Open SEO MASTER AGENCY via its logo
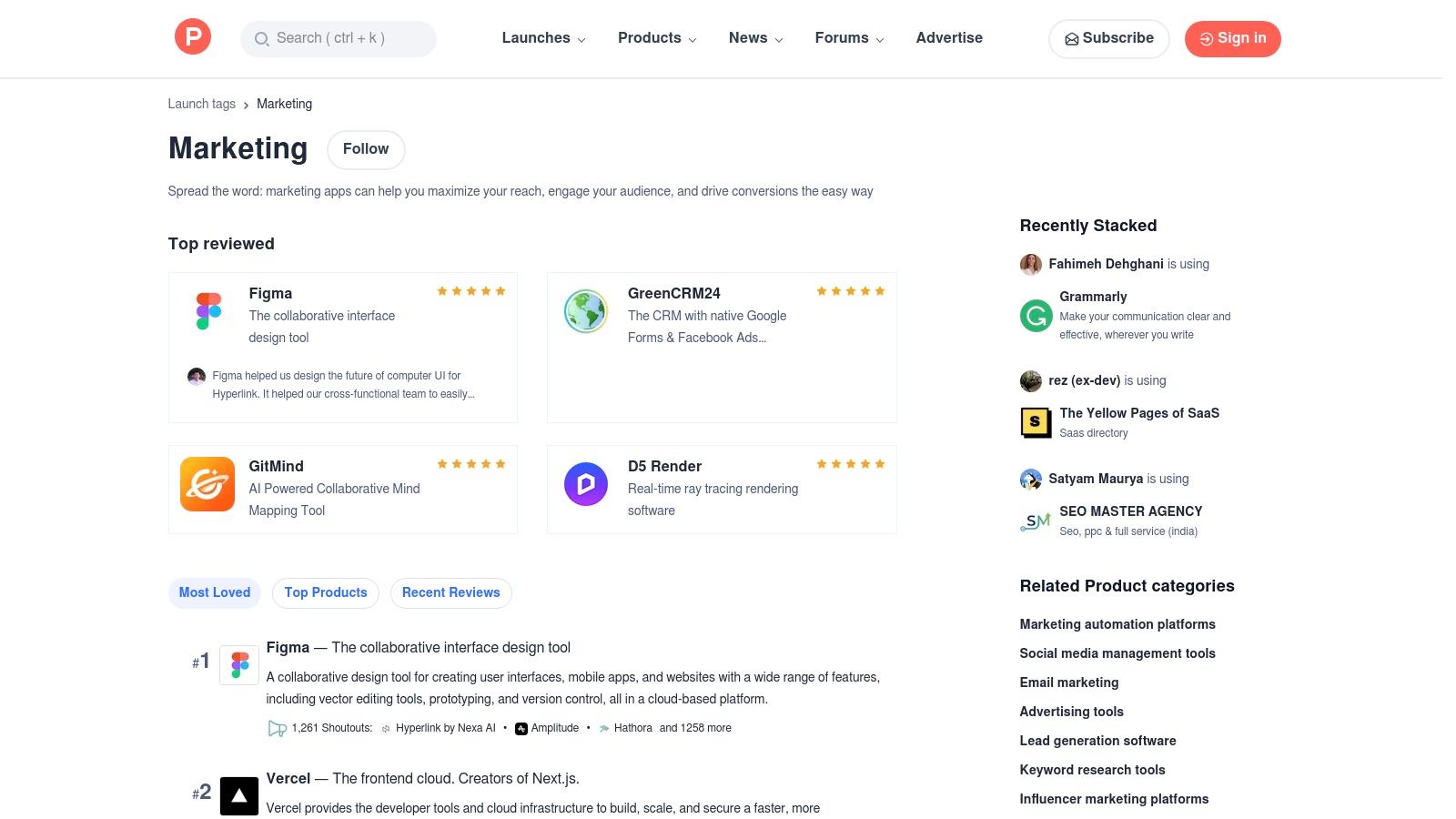 [x=1036, y=521]
